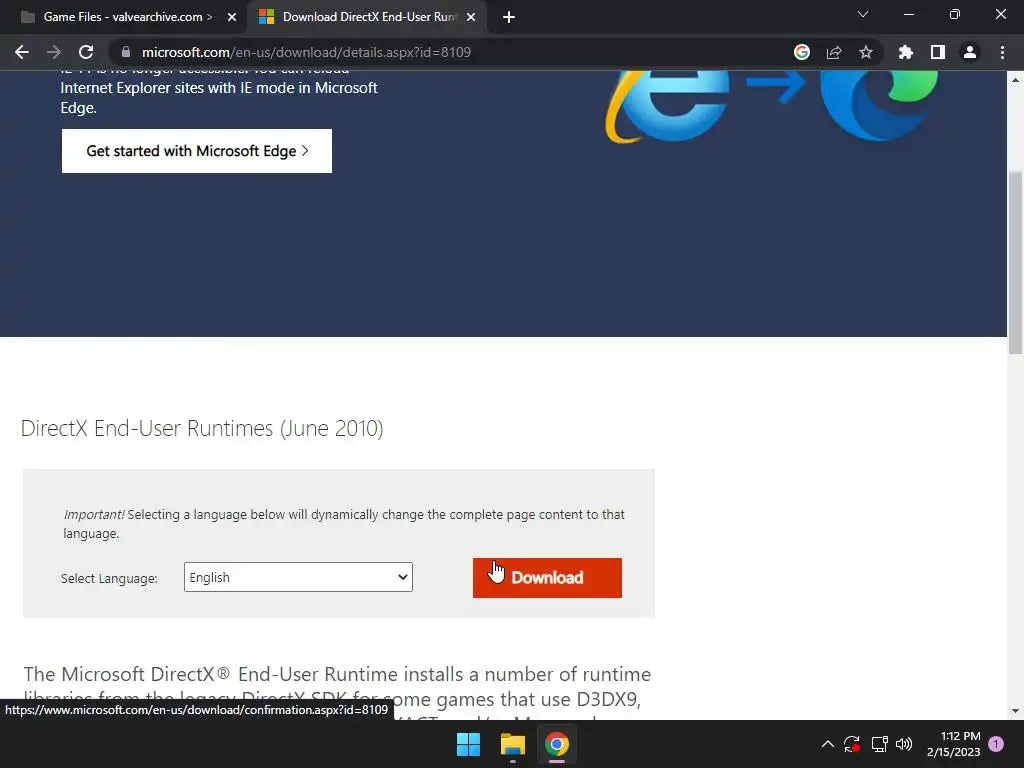
Task: Go back to the previous page
Action: click(22, 52)
